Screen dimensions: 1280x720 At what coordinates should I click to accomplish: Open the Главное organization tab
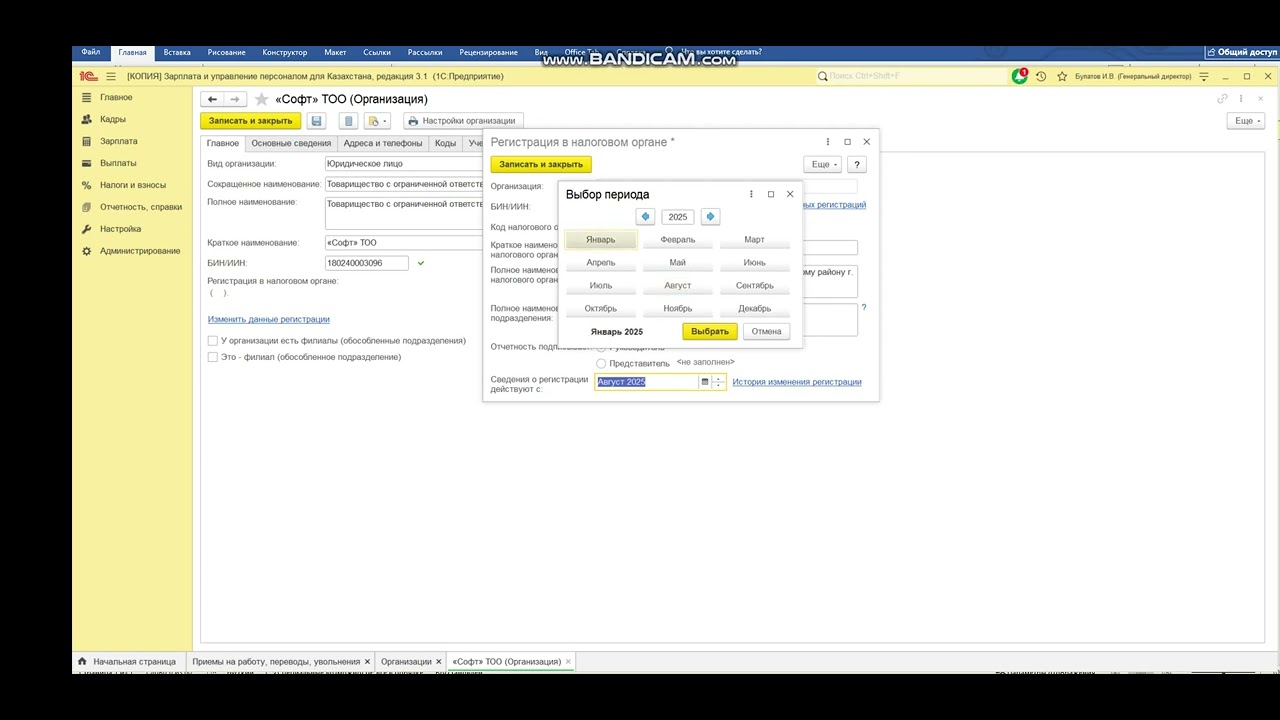[223, 143]
